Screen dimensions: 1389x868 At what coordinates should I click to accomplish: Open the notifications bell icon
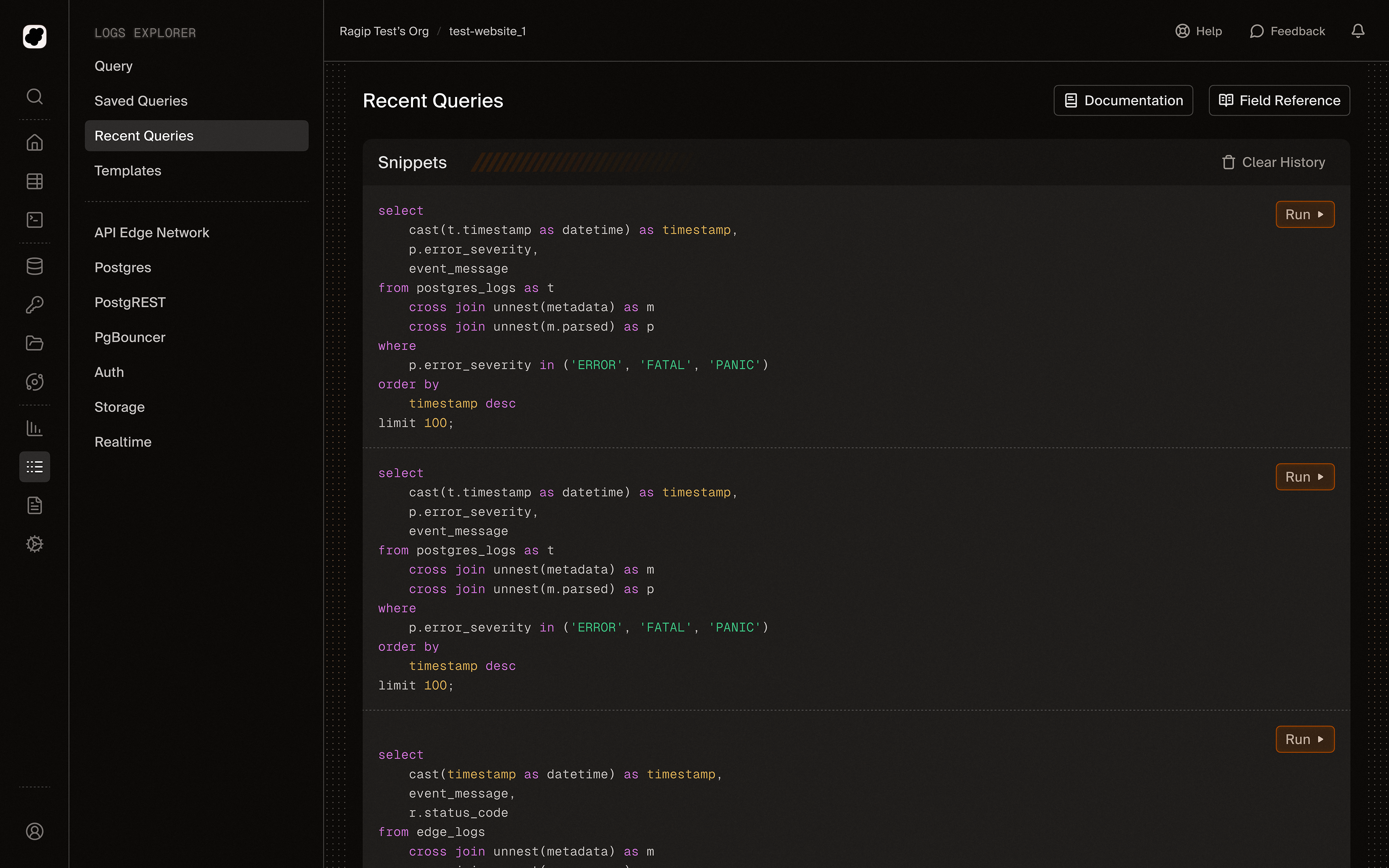tap(1357, 31)
